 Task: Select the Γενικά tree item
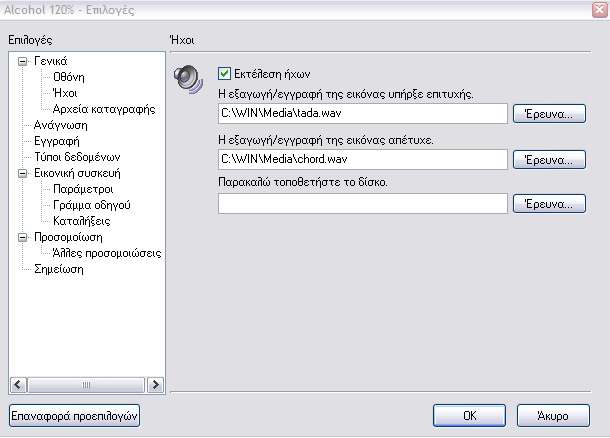[x=51, y=61]
